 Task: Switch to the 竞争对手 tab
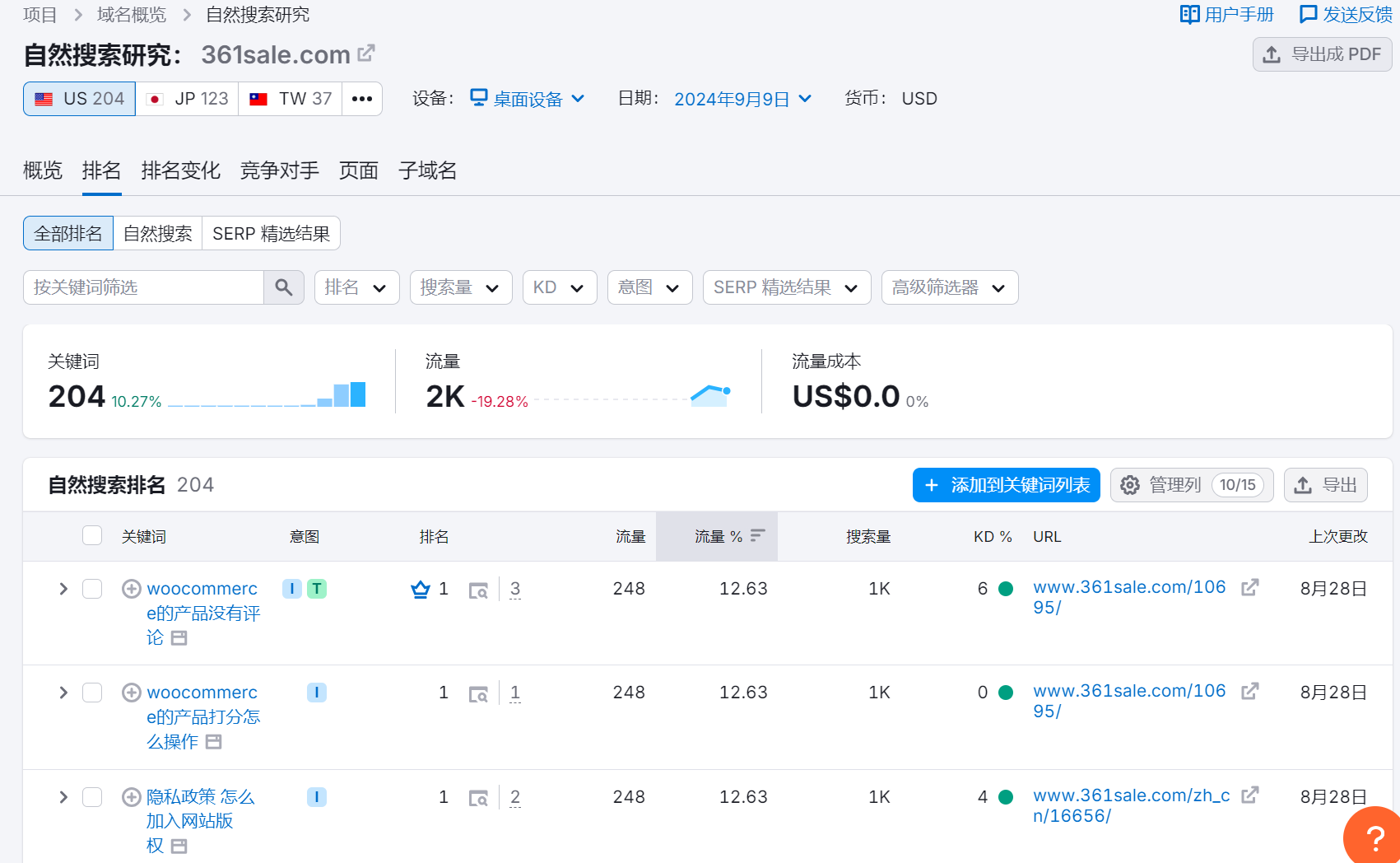tap(279, 170)
